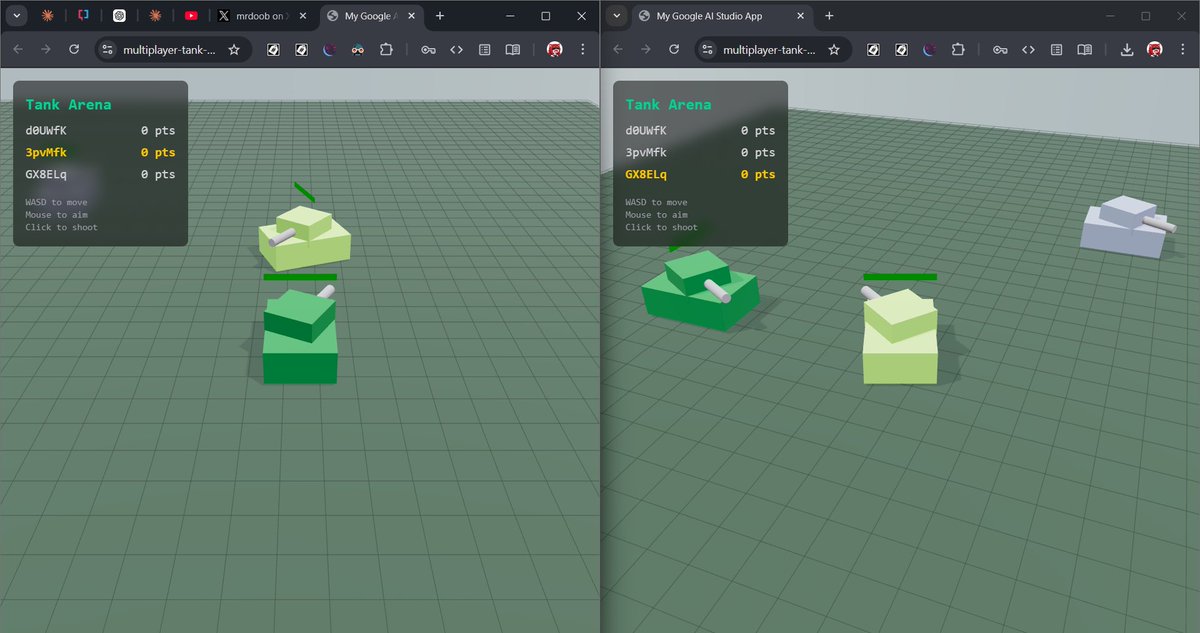The height and width of the screenshot is (633, 1200).
Task: Click 'Click to shoot' hint in left window
Action: (x=62, y=227)
